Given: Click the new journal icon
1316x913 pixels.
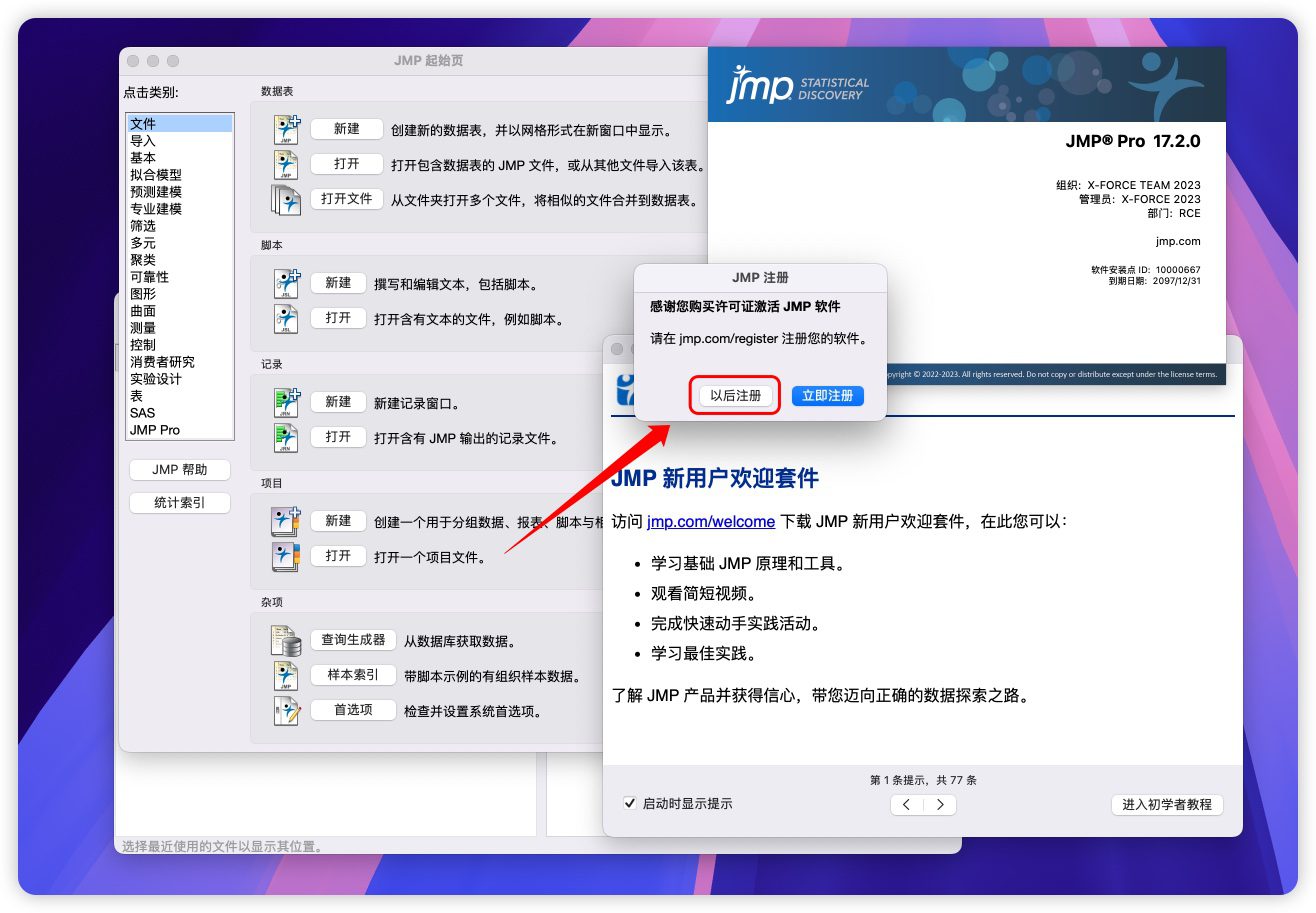Looking at the screenshot, I should [287, 403].
